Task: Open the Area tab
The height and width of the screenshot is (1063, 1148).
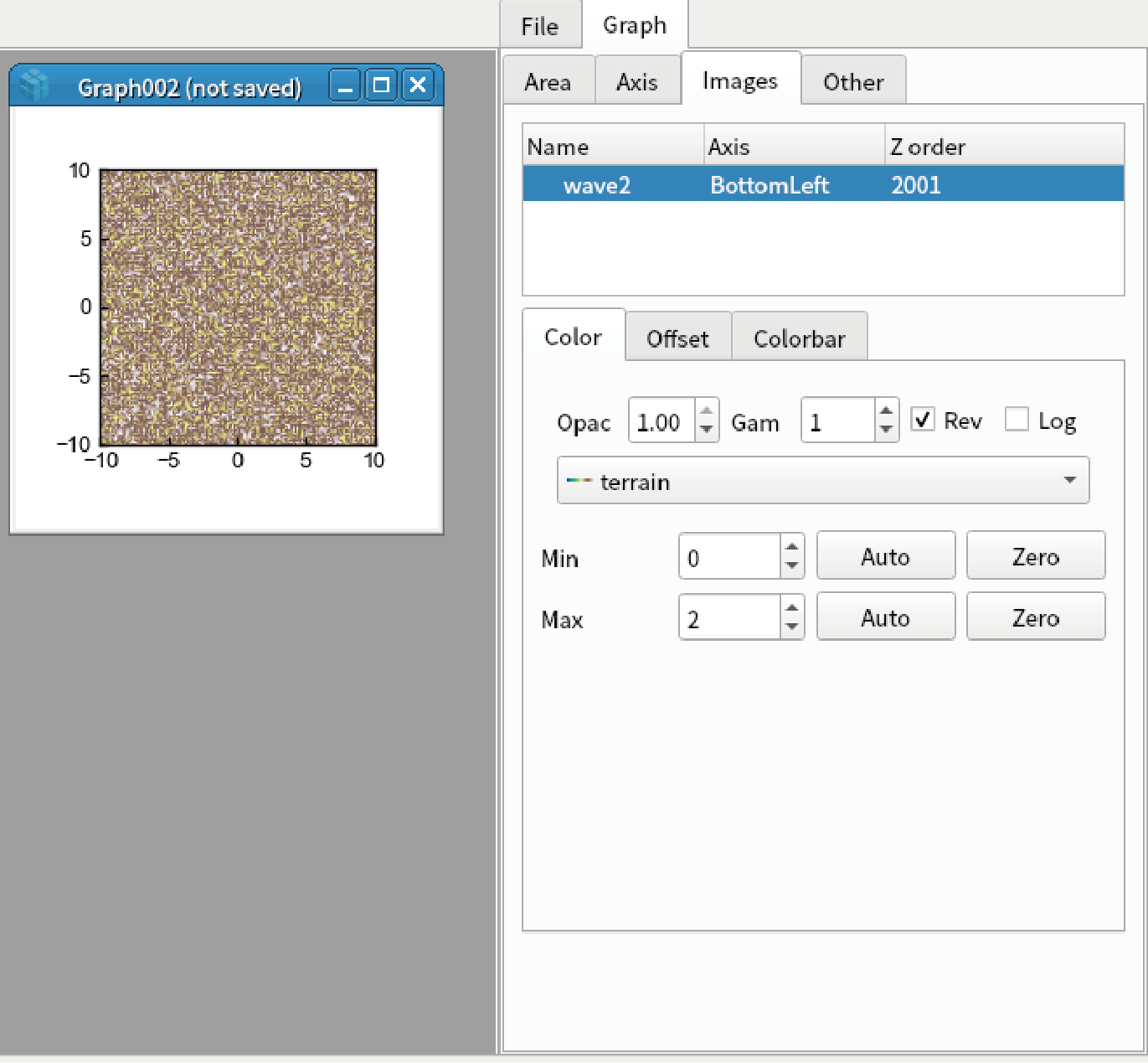Action: coord(548,82)
